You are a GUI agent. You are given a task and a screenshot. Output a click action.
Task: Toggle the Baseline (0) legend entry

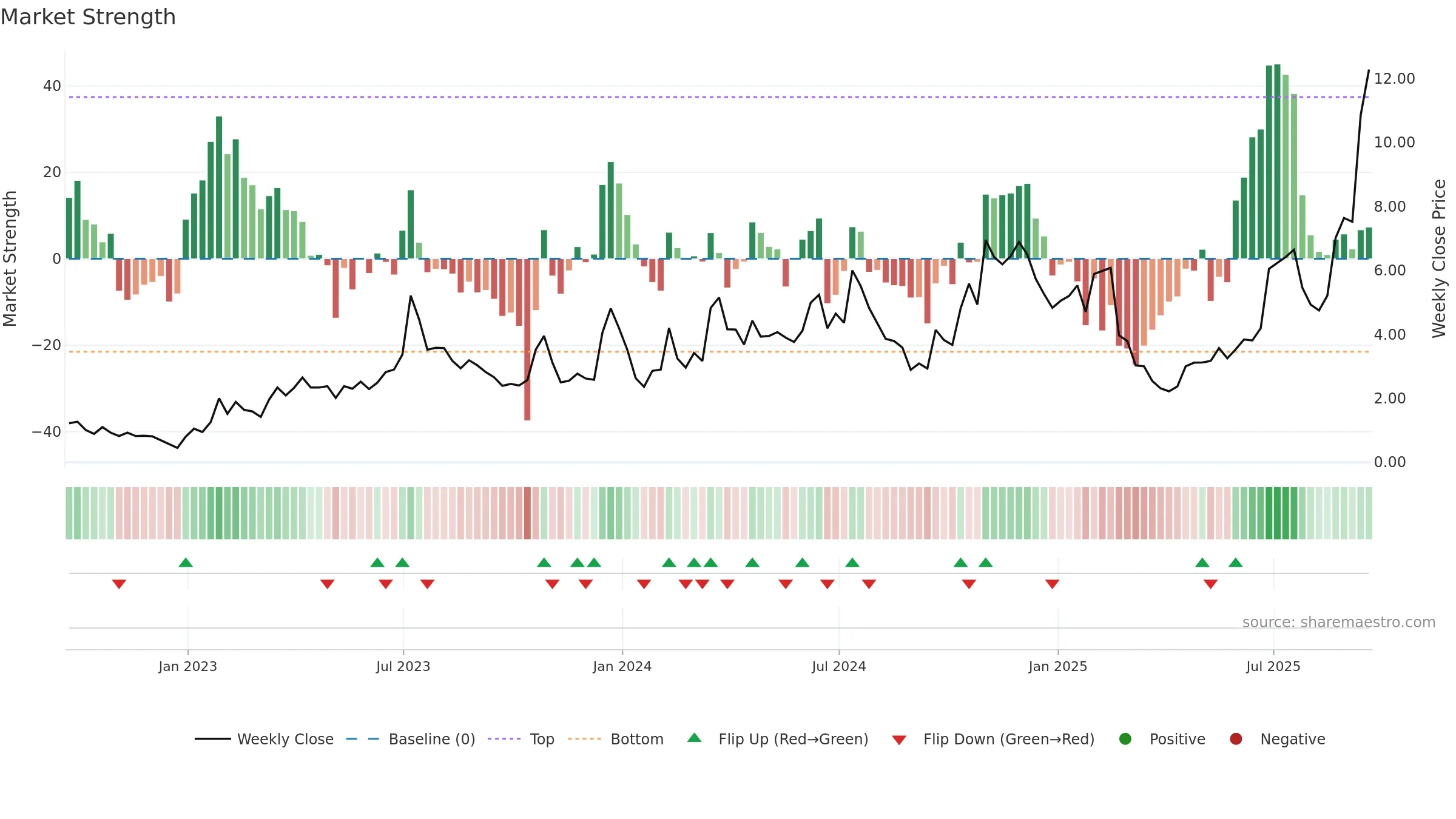pos(411,739)
